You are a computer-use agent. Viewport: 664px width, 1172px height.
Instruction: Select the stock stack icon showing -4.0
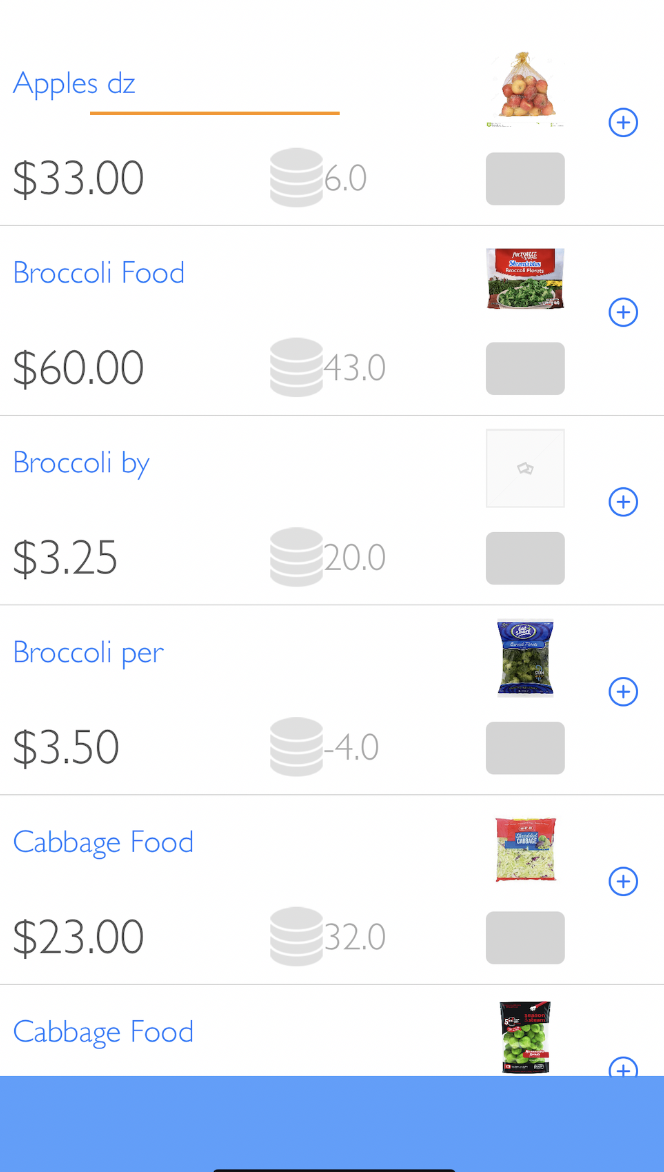296,747
